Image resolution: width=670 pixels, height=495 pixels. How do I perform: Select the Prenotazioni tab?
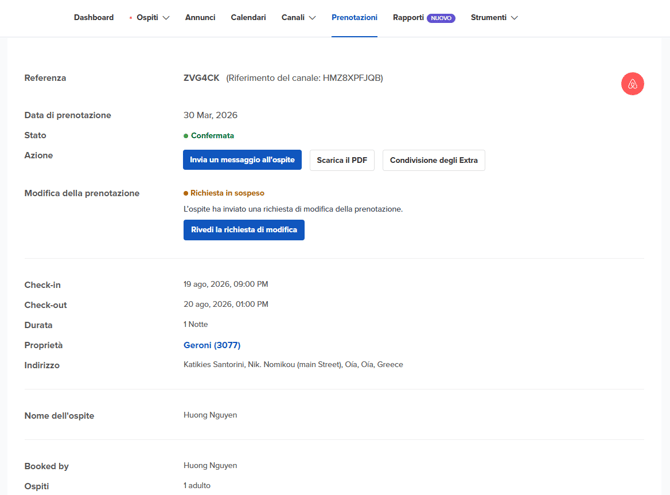354,18
